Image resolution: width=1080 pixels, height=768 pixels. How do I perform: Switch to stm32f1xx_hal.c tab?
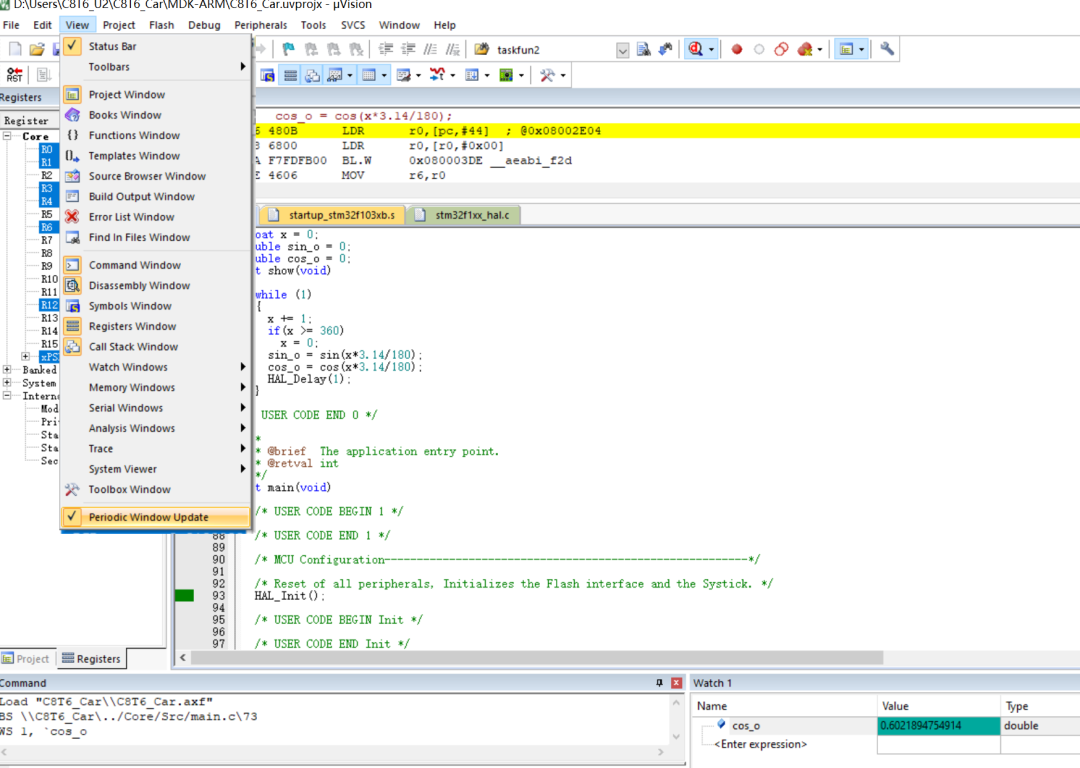[464, 215]
